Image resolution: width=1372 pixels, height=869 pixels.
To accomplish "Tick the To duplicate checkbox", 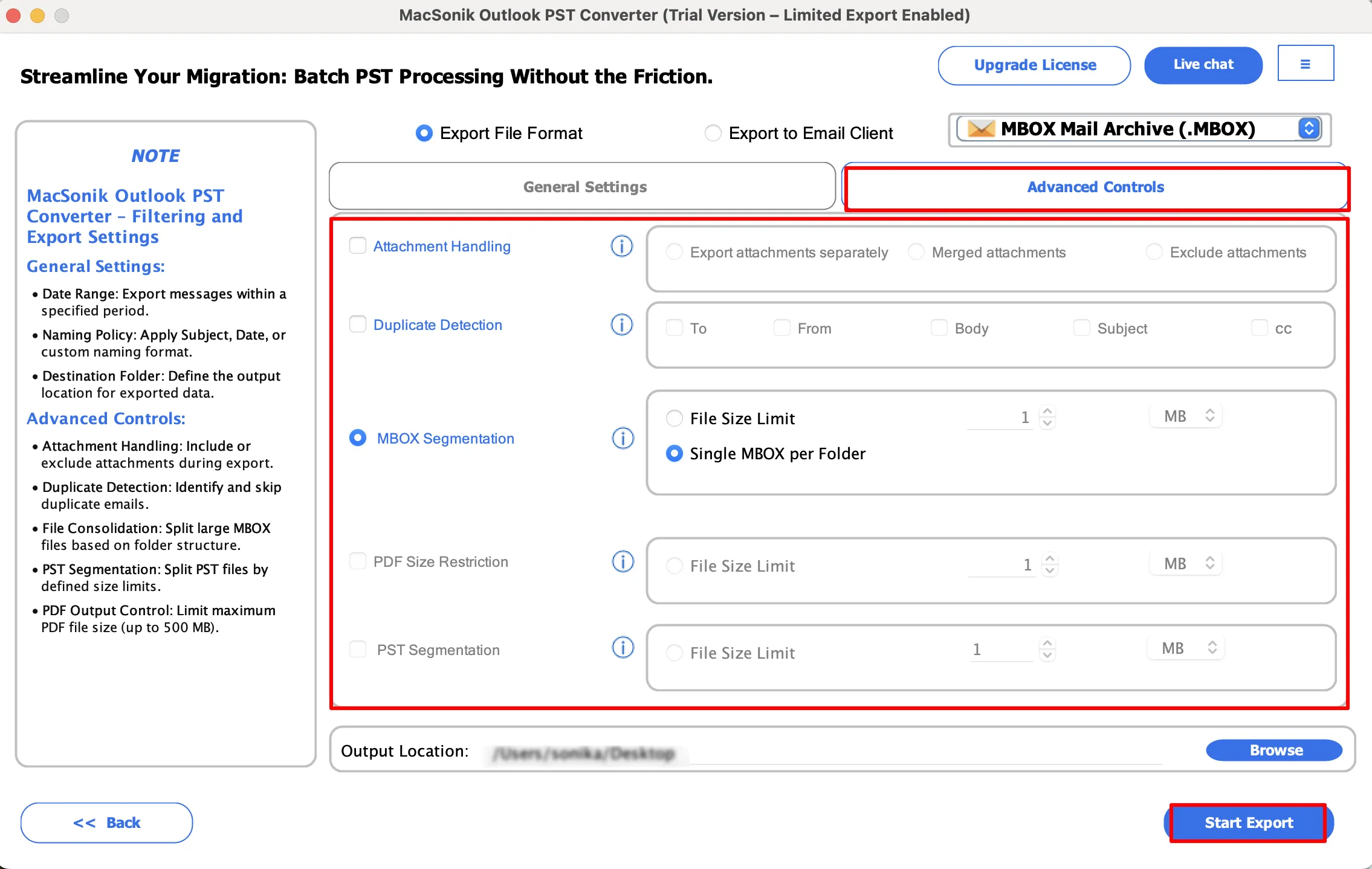I will click(674, 328).
